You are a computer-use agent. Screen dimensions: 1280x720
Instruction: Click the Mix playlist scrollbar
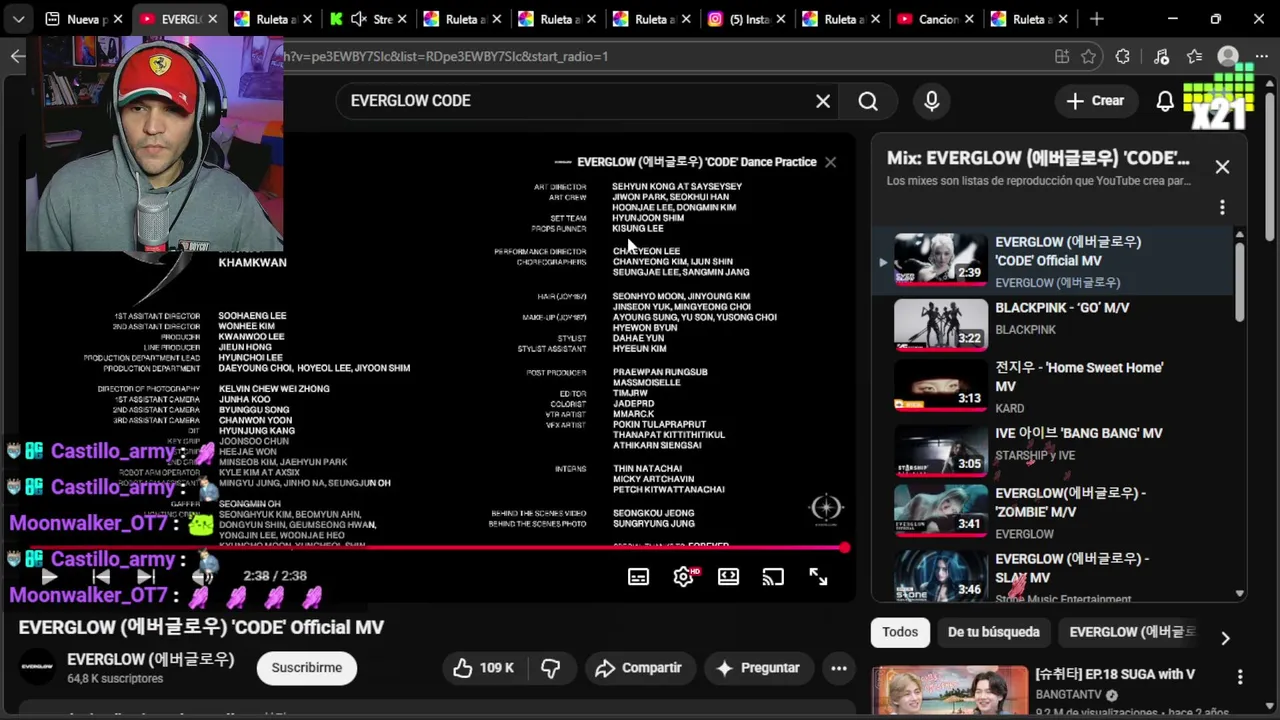(x=1240, y=281)
